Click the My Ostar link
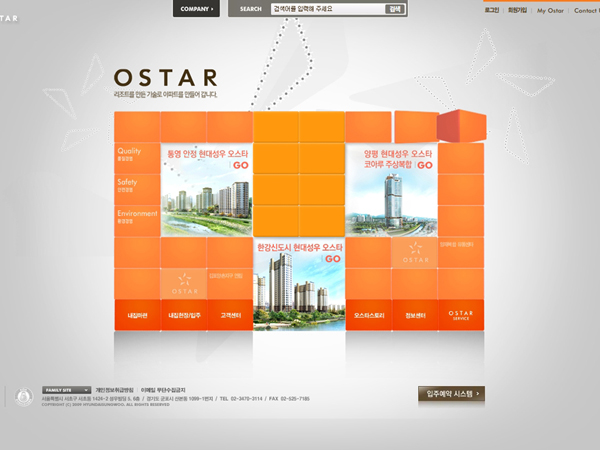Viewport: 600px width, 450px height. click(x=551, y=10)
